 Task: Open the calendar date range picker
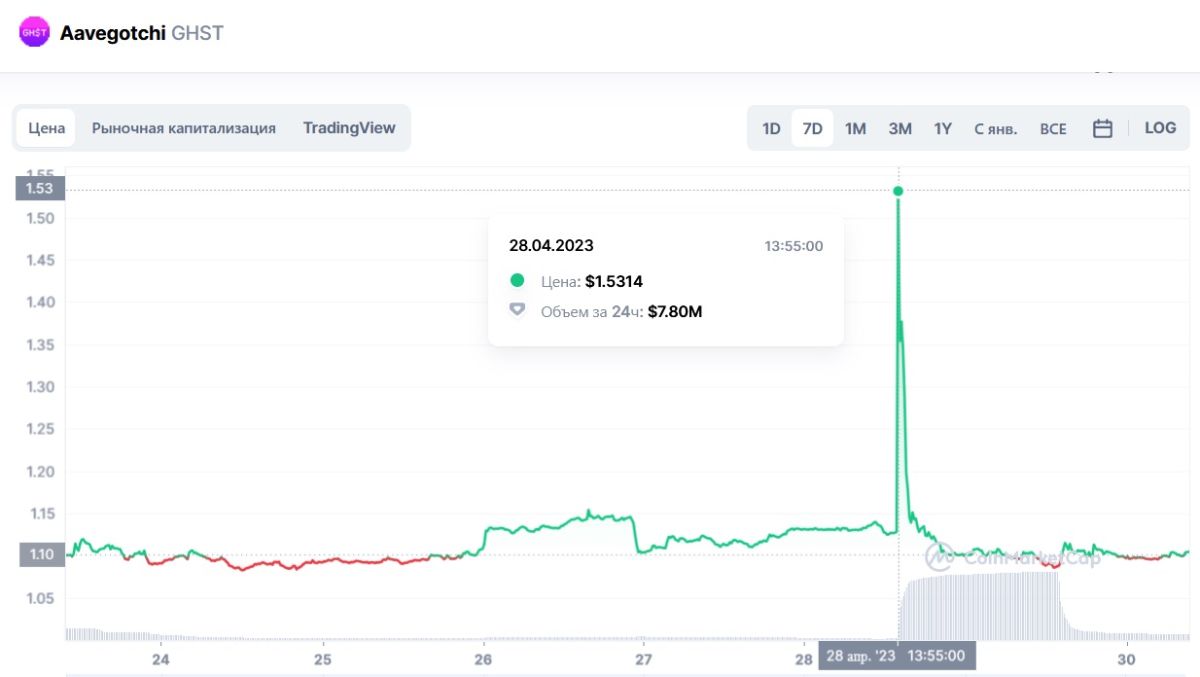point(1102,129)
